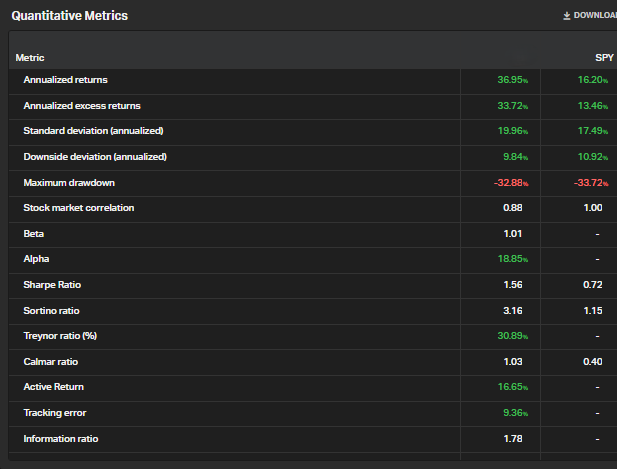Click the Active Return label

pos(54,387)
